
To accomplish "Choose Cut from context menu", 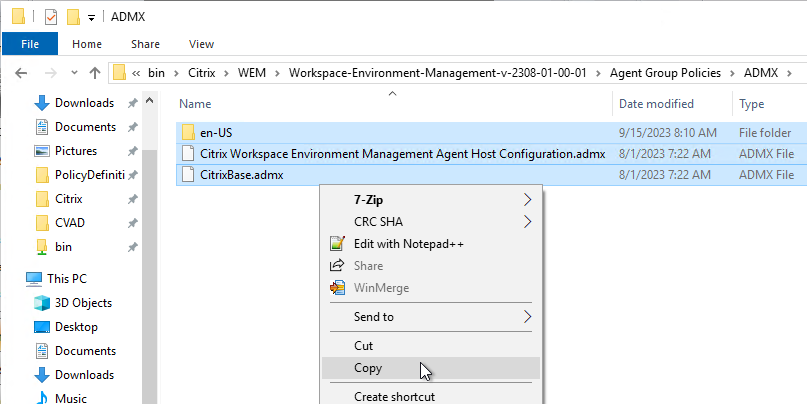I will (431, 346).
